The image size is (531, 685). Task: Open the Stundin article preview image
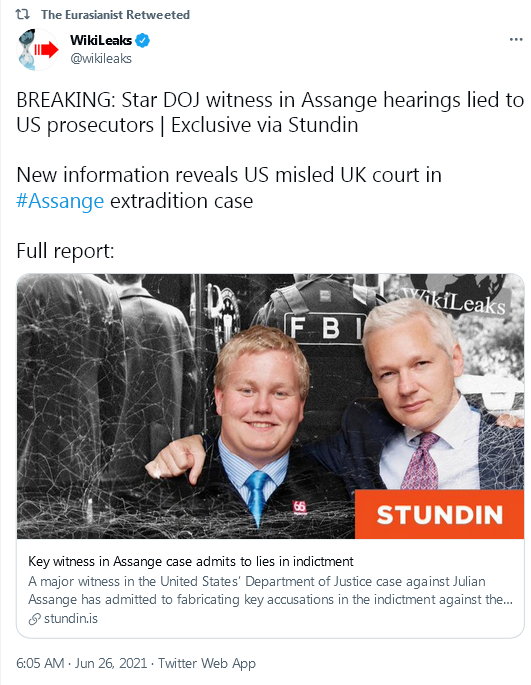tap(270, 406)
